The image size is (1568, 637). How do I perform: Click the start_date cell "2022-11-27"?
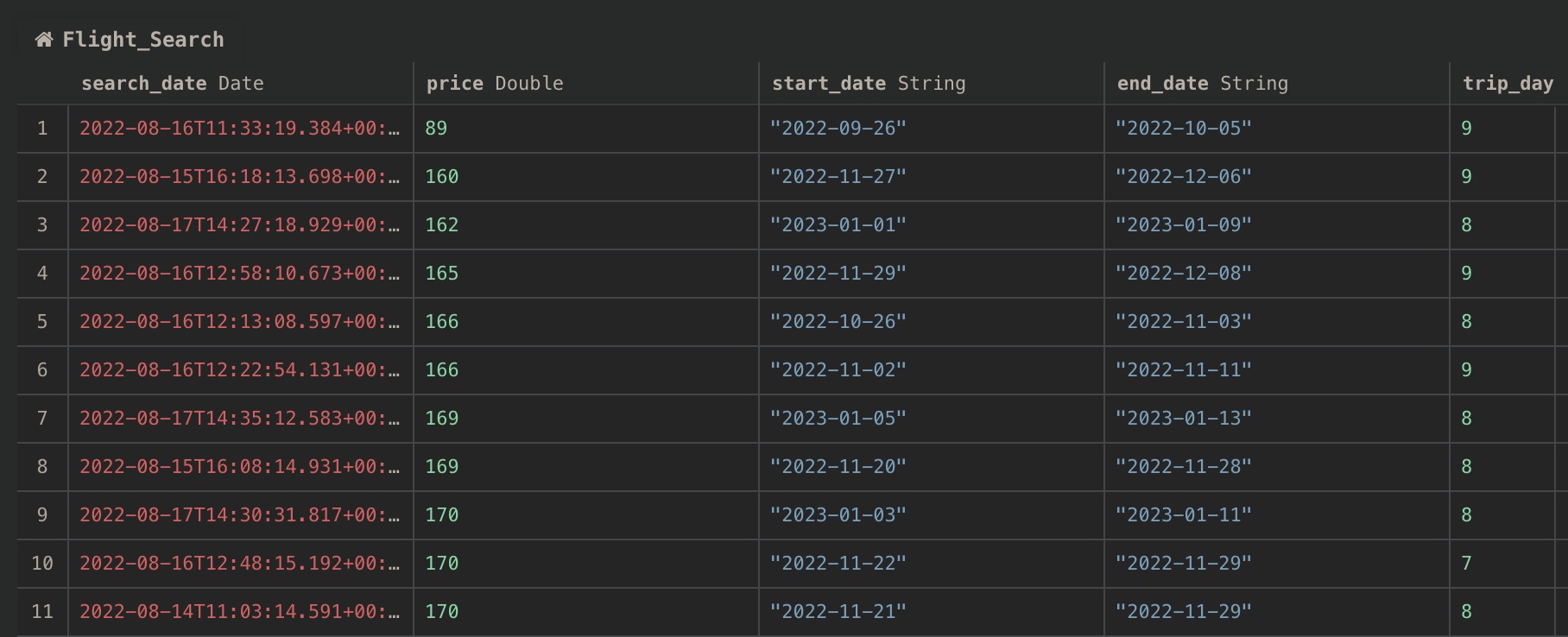tap(838, 177)
